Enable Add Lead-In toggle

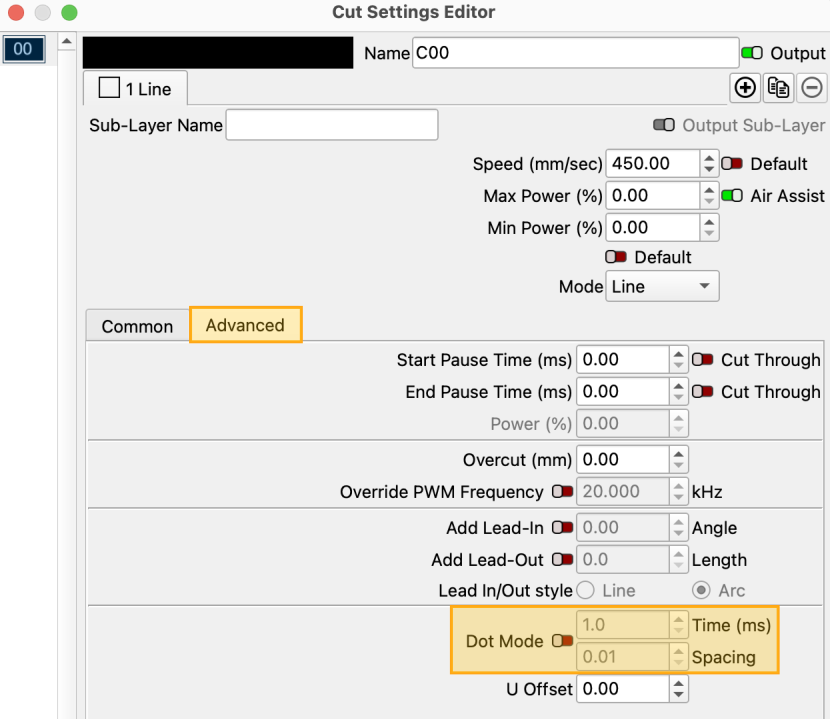[562, 527]
